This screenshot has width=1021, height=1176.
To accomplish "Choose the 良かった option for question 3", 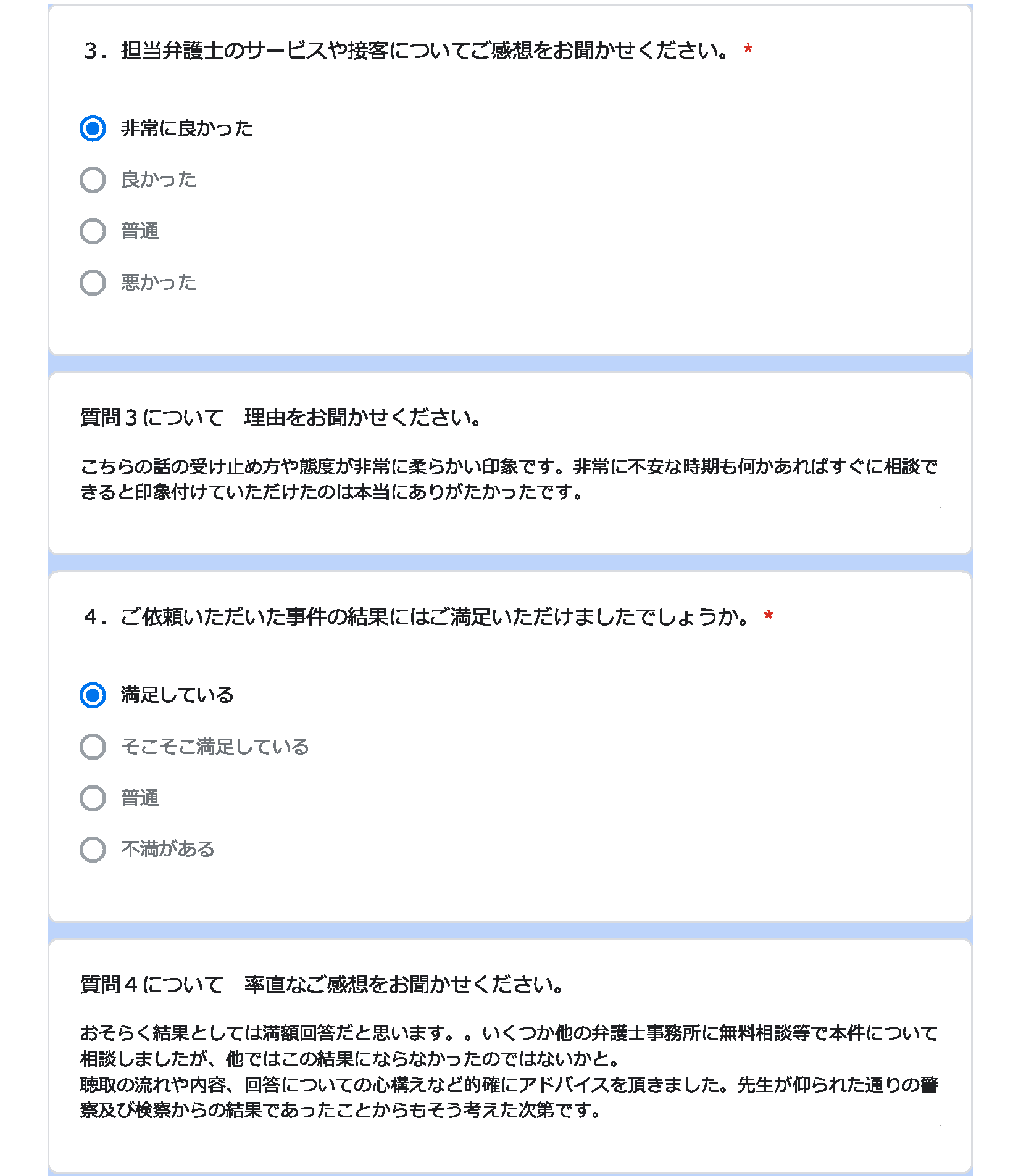I will pos(93,180).
